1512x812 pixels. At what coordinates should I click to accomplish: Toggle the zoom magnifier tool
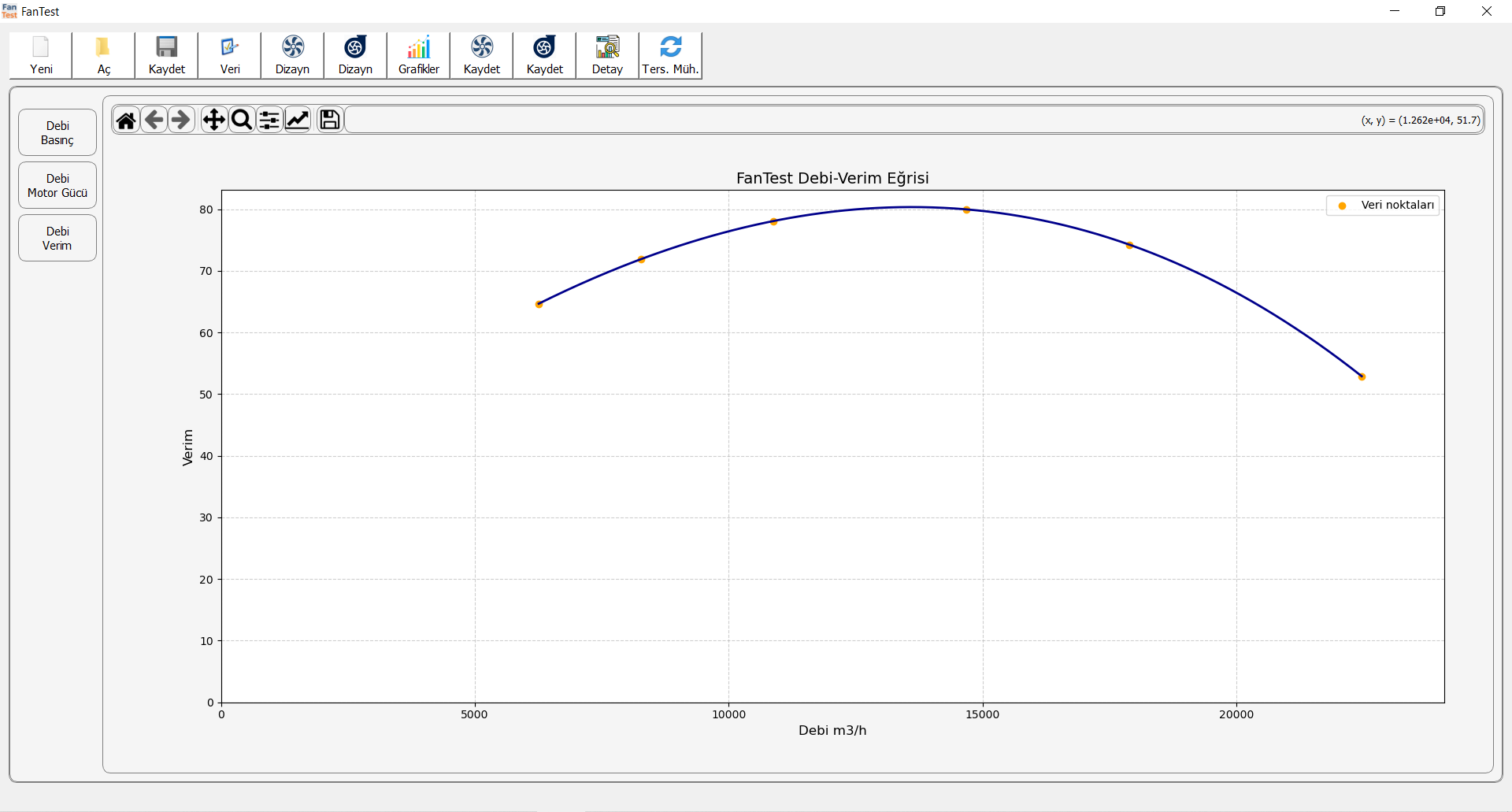coord(242,120)
